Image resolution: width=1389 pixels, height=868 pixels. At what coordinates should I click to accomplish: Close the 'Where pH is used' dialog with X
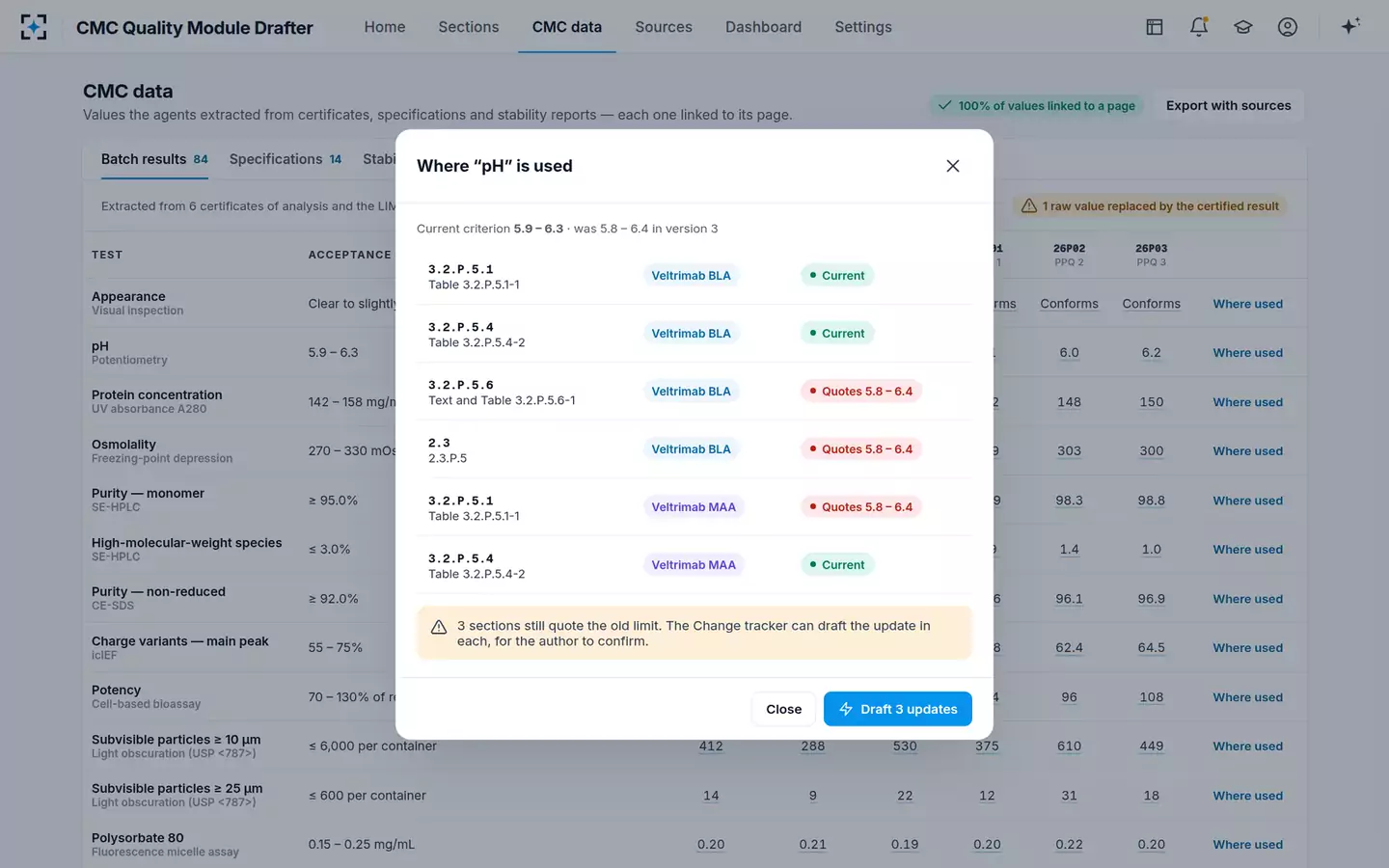click(x=953, y=166)
